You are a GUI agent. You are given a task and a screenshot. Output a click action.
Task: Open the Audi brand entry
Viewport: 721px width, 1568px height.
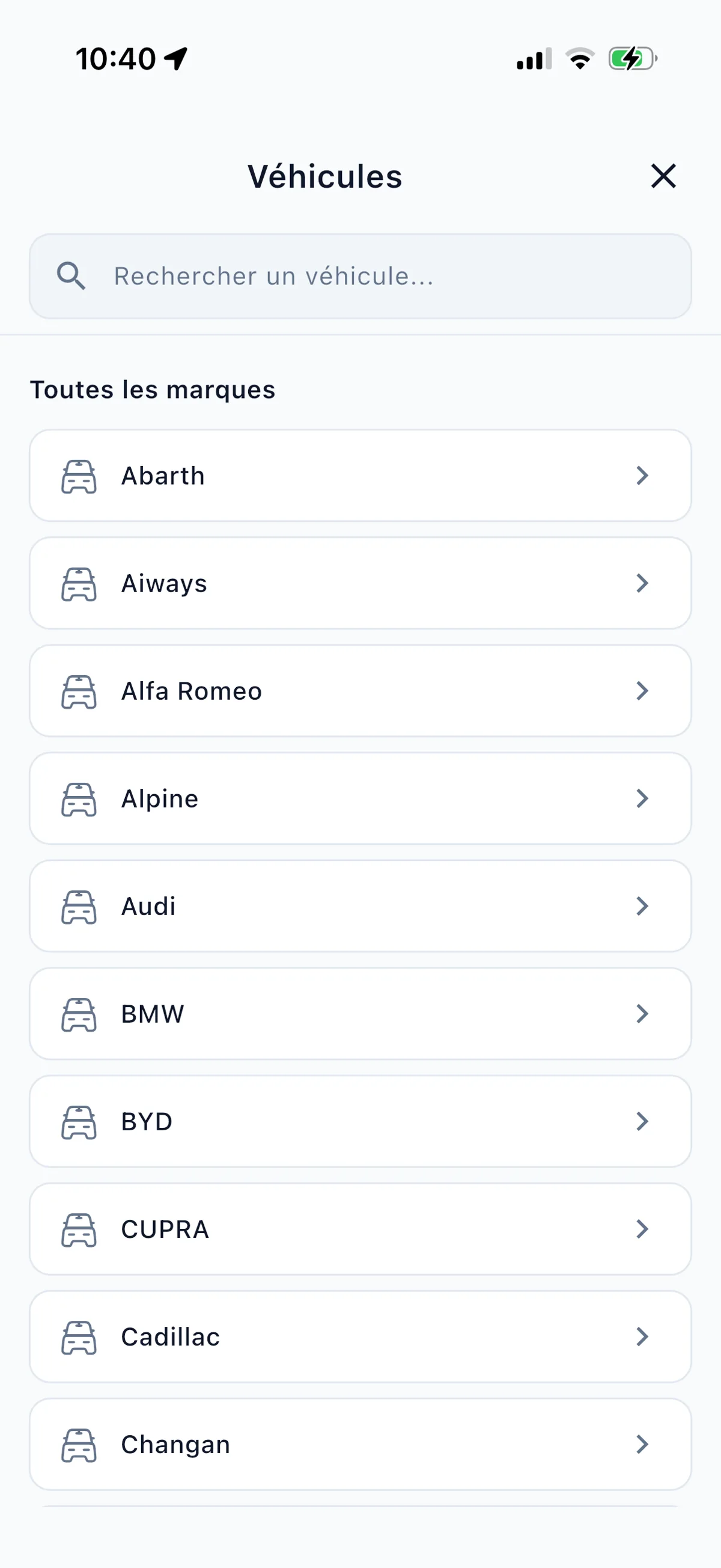[x=360, y=905]
